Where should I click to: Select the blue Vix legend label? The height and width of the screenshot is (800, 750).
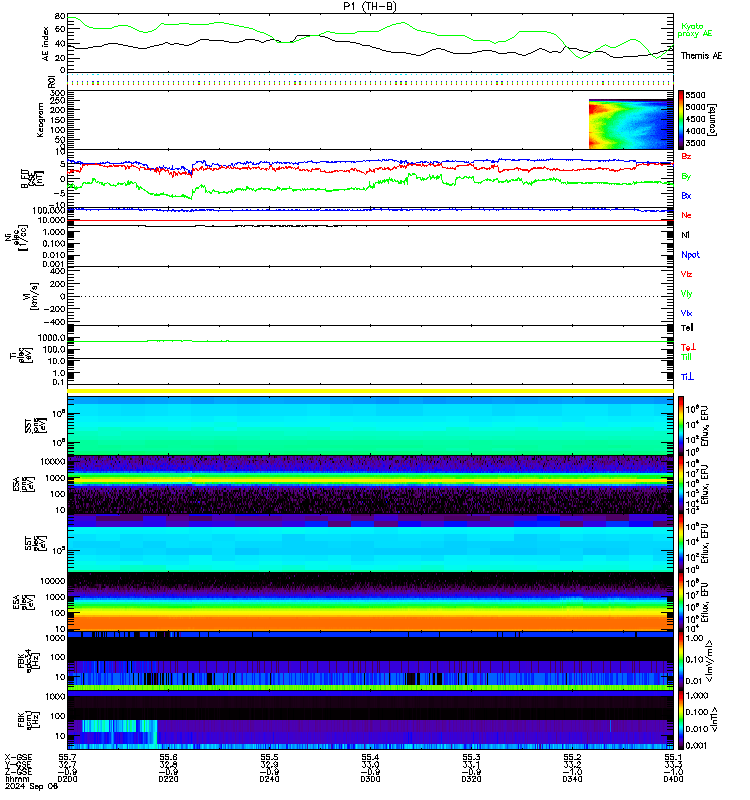point(686,313)
